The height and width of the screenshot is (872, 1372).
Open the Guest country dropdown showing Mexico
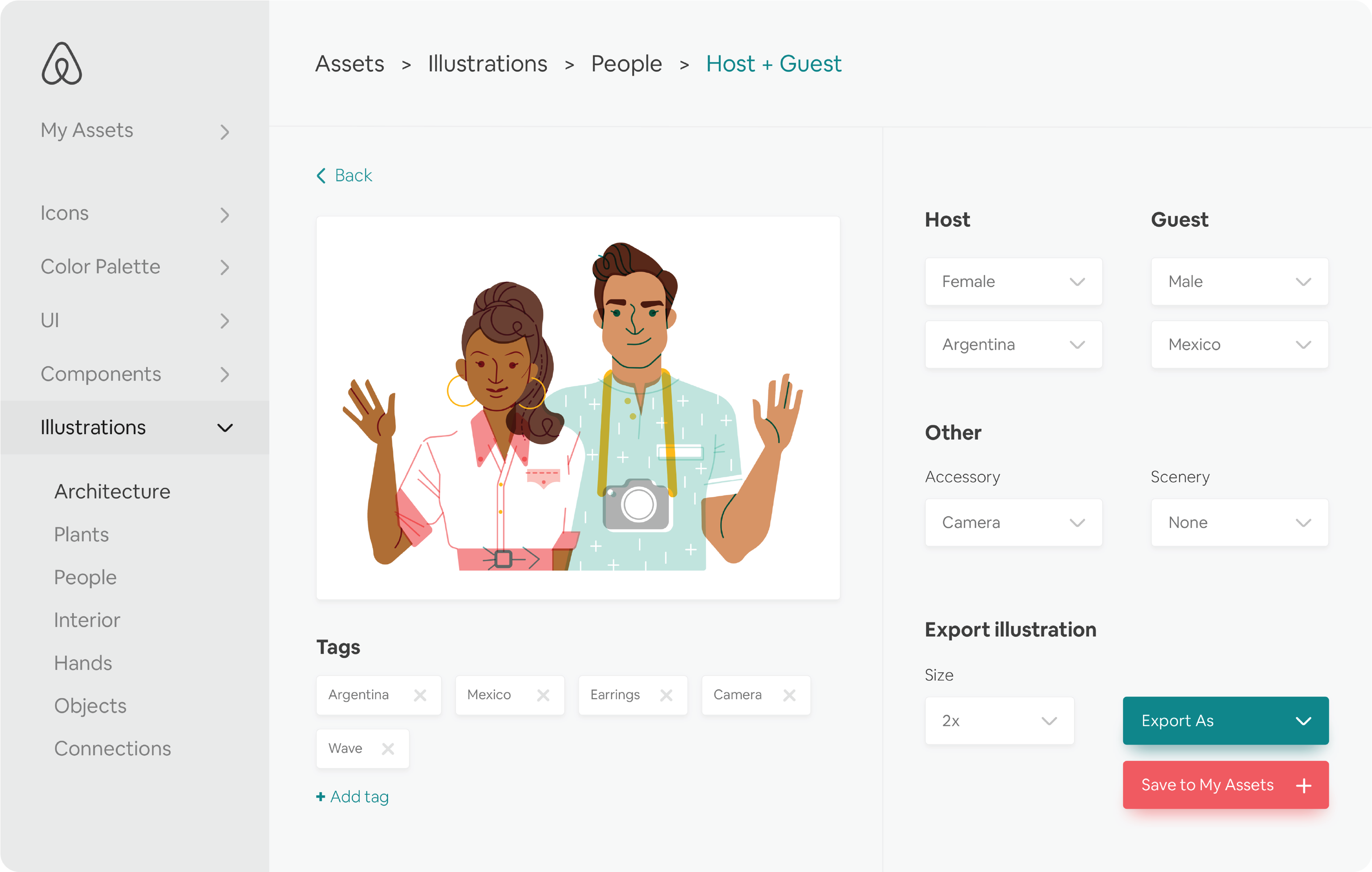tap(1240, 345)
